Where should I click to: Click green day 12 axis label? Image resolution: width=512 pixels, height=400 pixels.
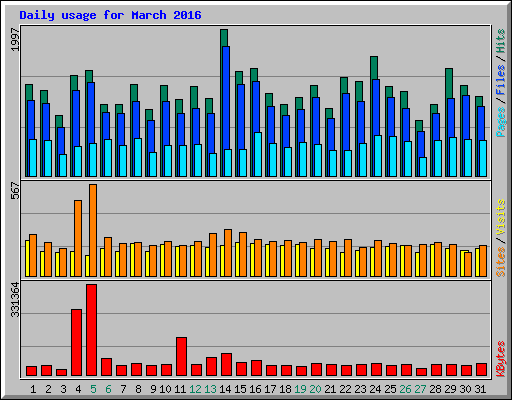pos(195,389)
